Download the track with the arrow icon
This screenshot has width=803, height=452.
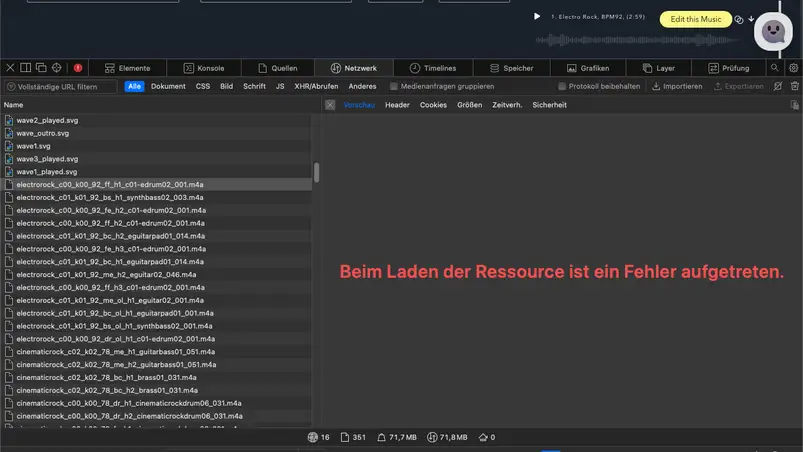tap(751, 19)
